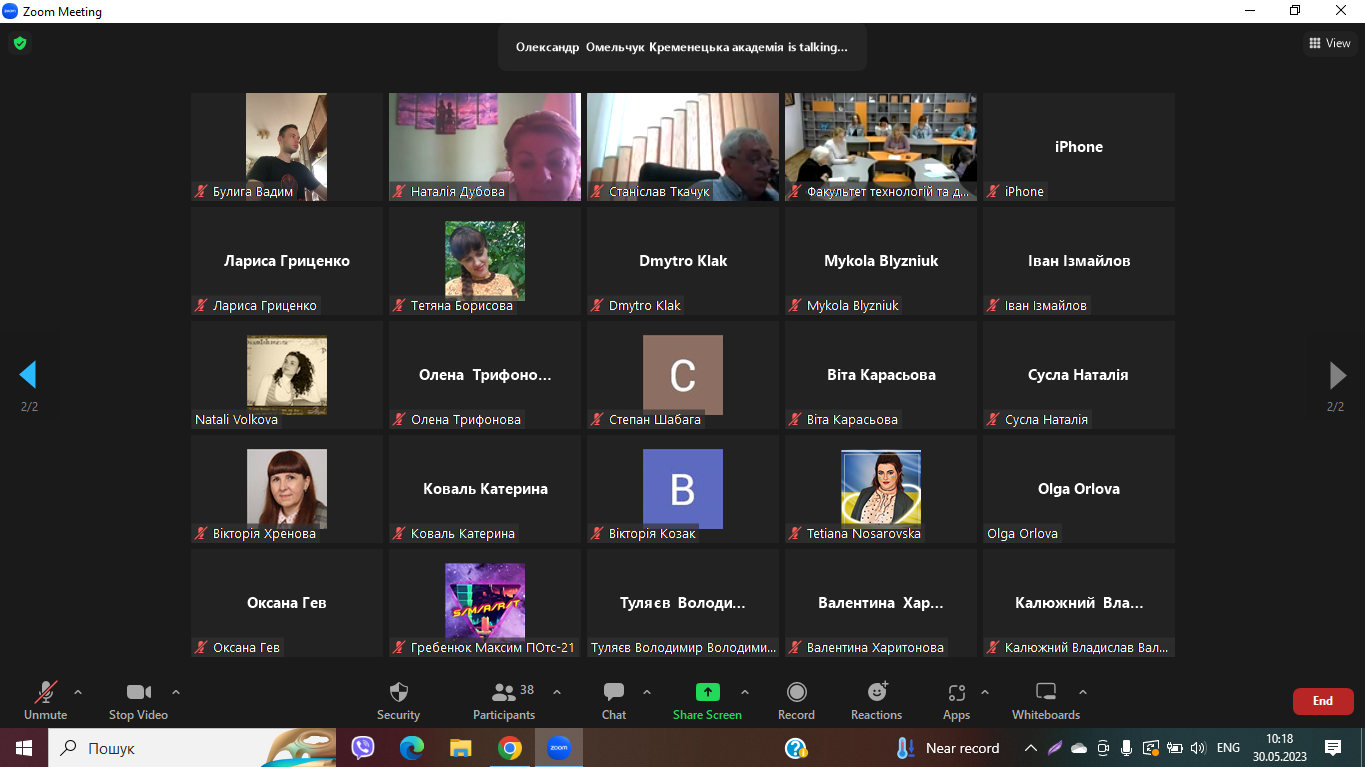Open the Participants panel
This screenshot has height=767, width=1365.
[x=504, y=700]
